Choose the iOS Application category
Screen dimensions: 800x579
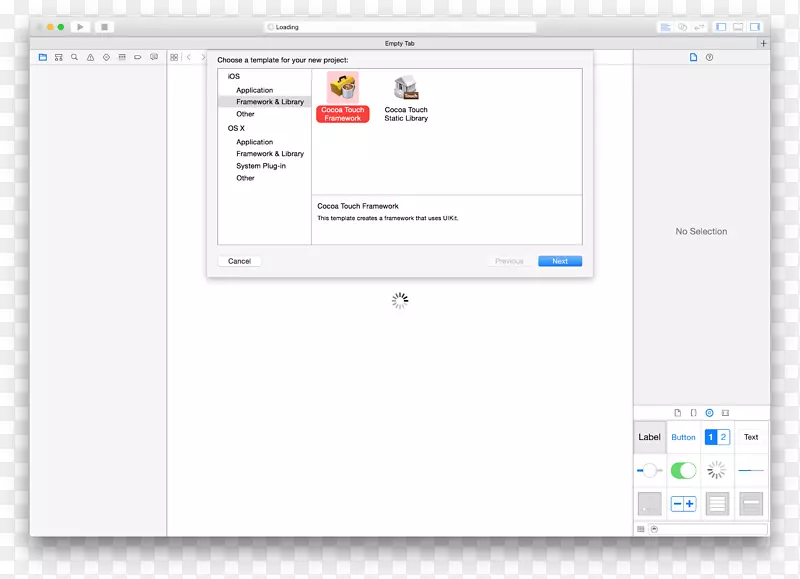(x=254, y=90)
